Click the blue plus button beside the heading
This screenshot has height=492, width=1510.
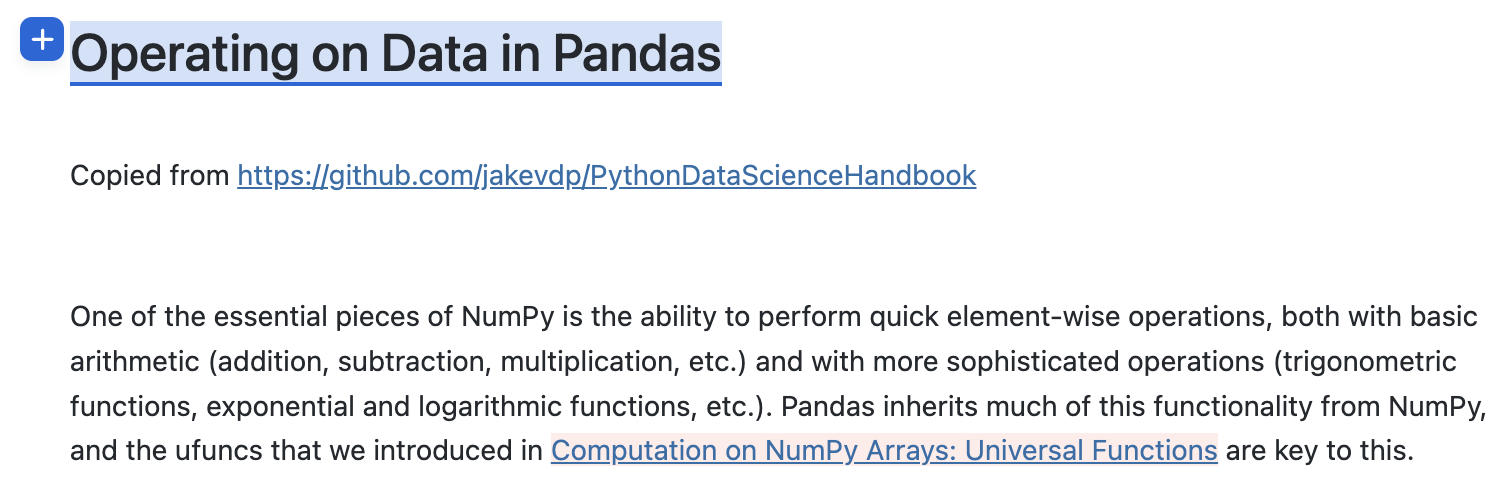[42, 40]
